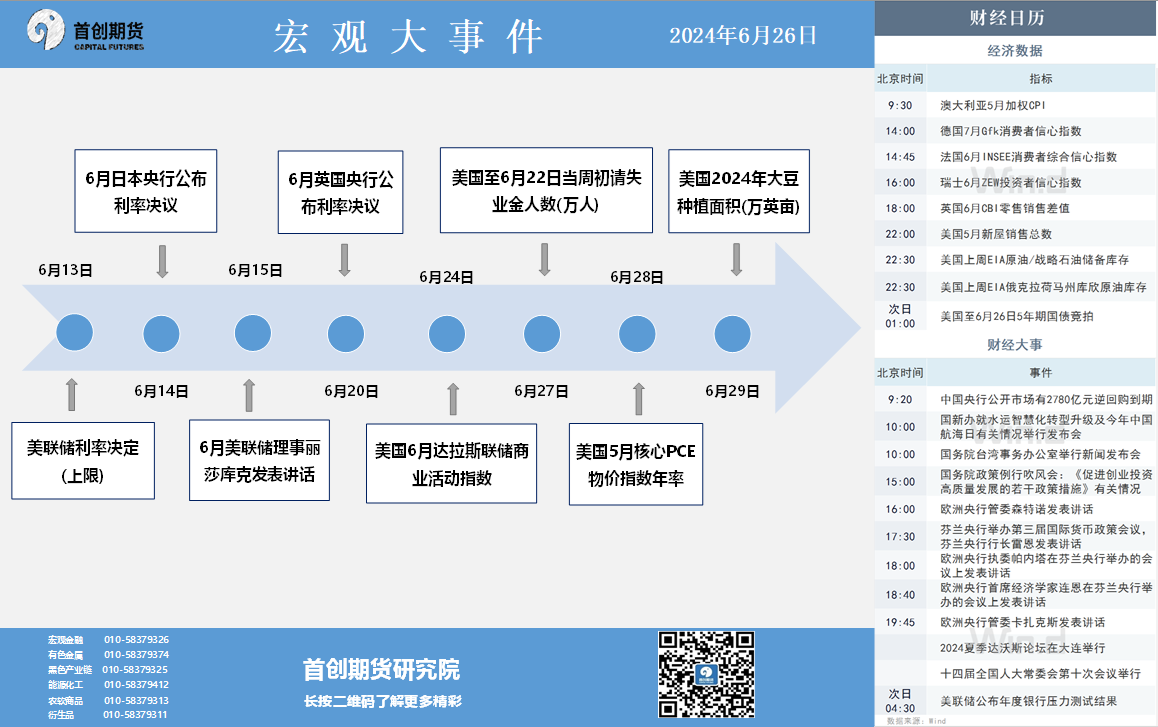This screenshot has width=1158, height=727.
Task: Click 长按二维码了解更多精彩 caption
Action: (x=383, y=701)
